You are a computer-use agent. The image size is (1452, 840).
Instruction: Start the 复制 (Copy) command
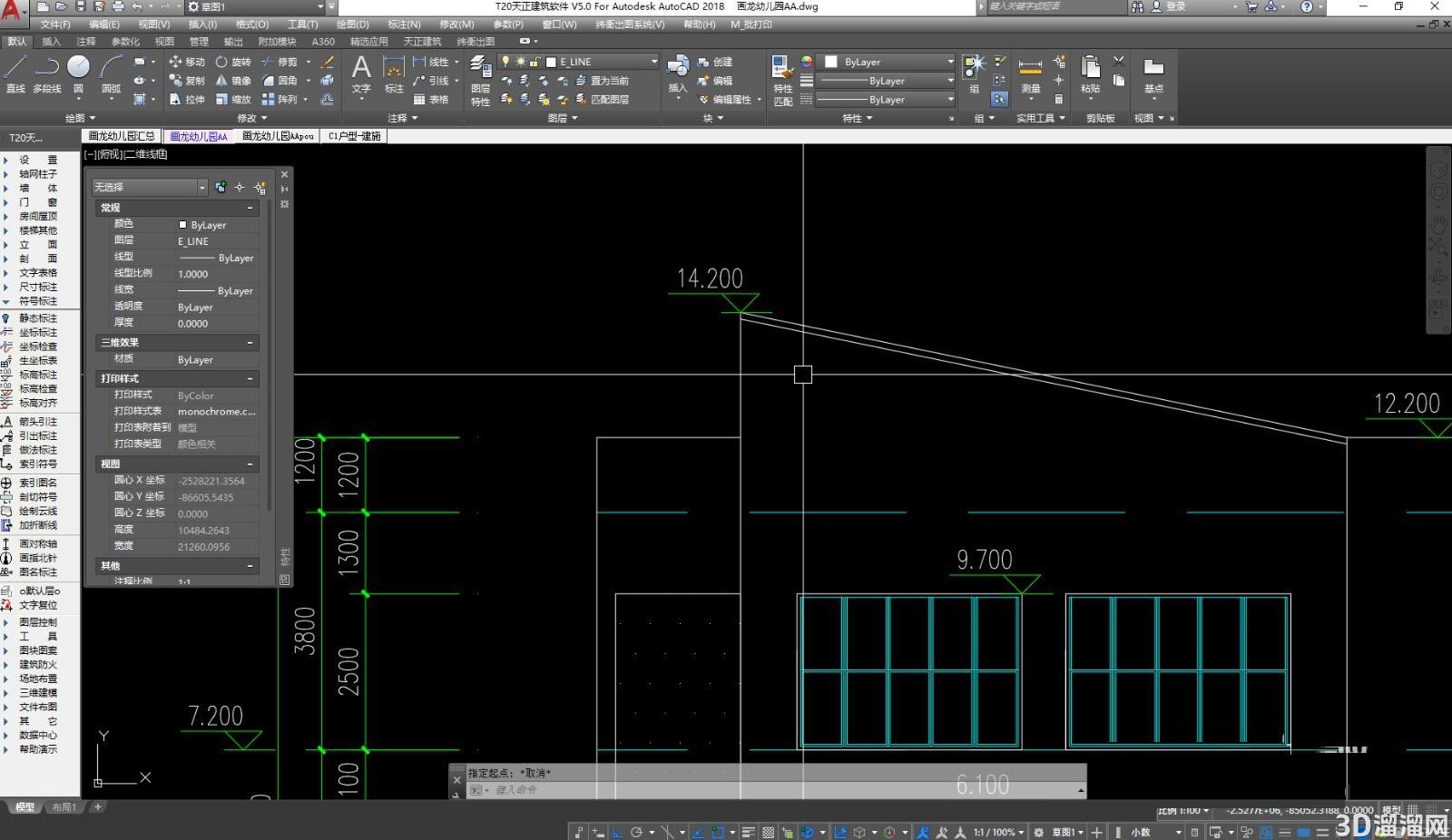[x=187, y=81]
